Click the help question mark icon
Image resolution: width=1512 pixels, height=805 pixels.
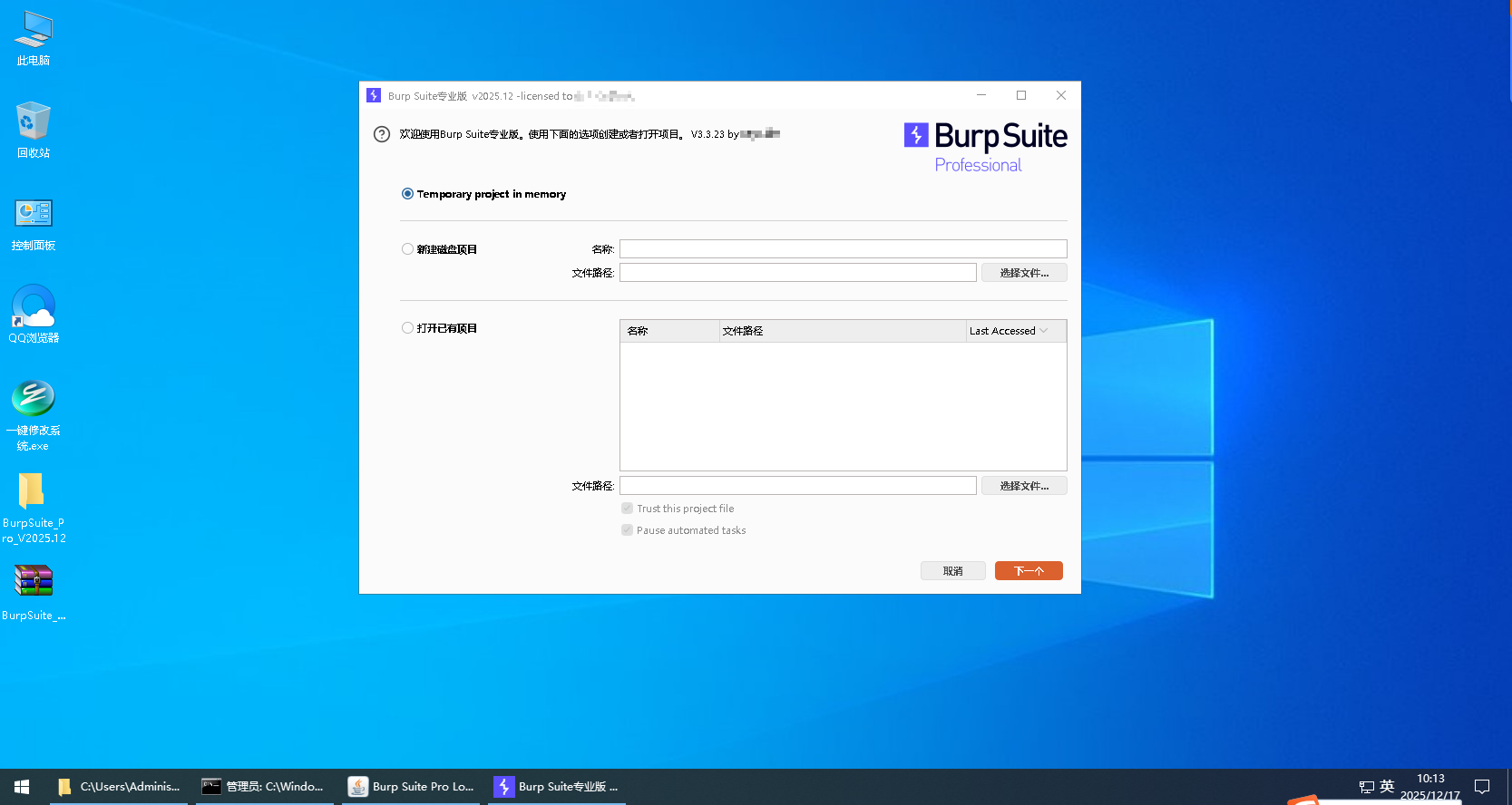coord(382,134)
